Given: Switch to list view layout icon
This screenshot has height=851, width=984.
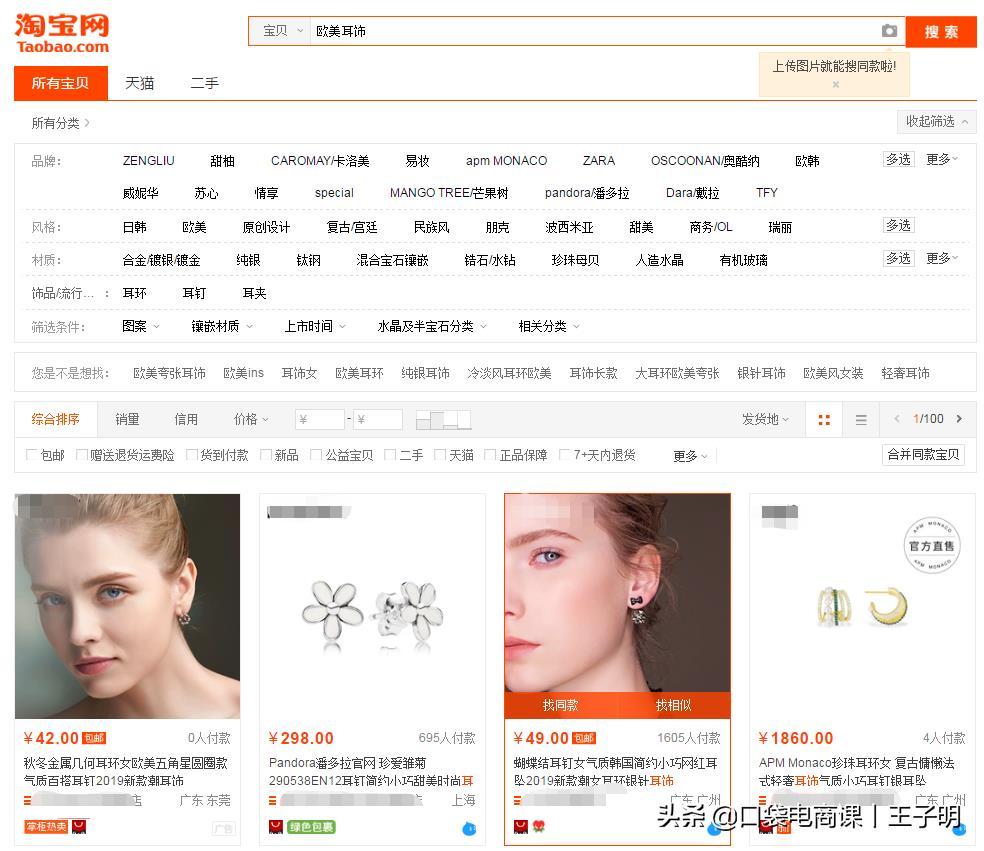Looking at the screenshot, I should coord(861,420).
